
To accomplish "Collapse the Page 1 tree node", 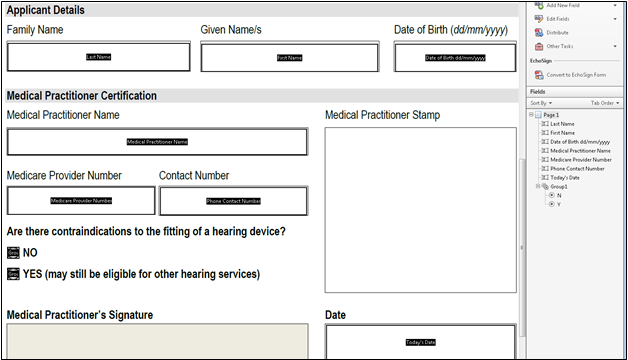I will coord(531,115).
